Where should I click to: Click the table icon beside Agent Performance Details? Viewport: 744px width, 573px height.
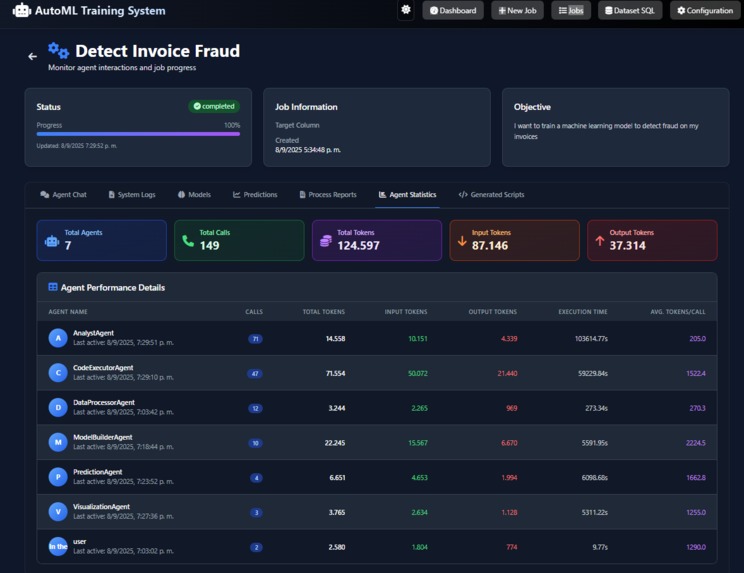53,287
